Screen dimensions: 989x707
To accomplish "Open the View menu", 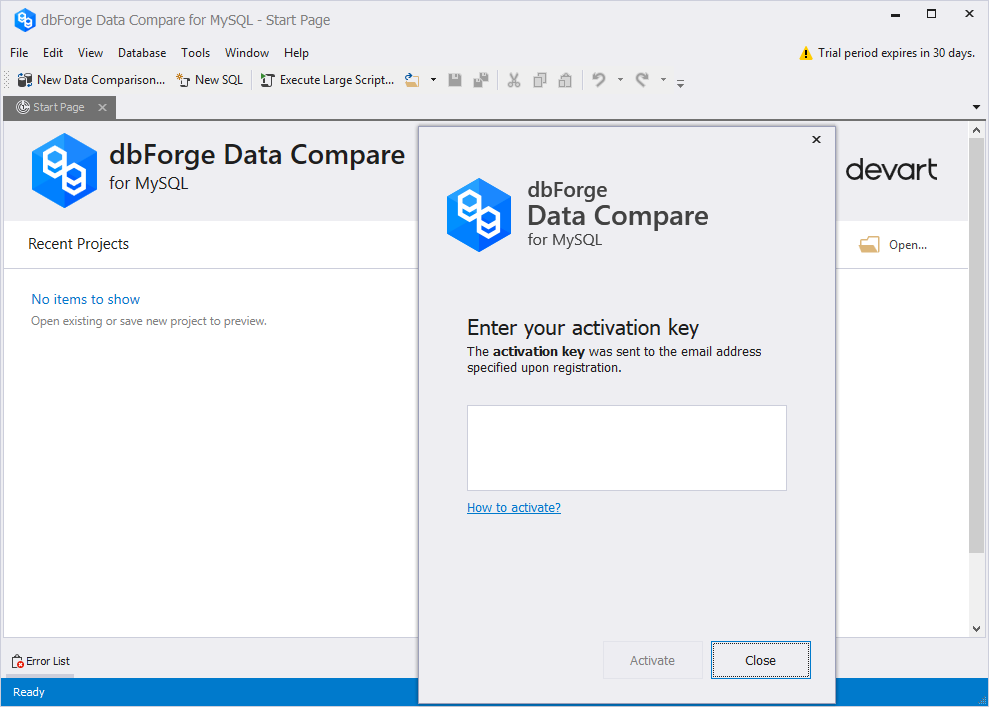I will pyautogui.click(x=90, y=53).
